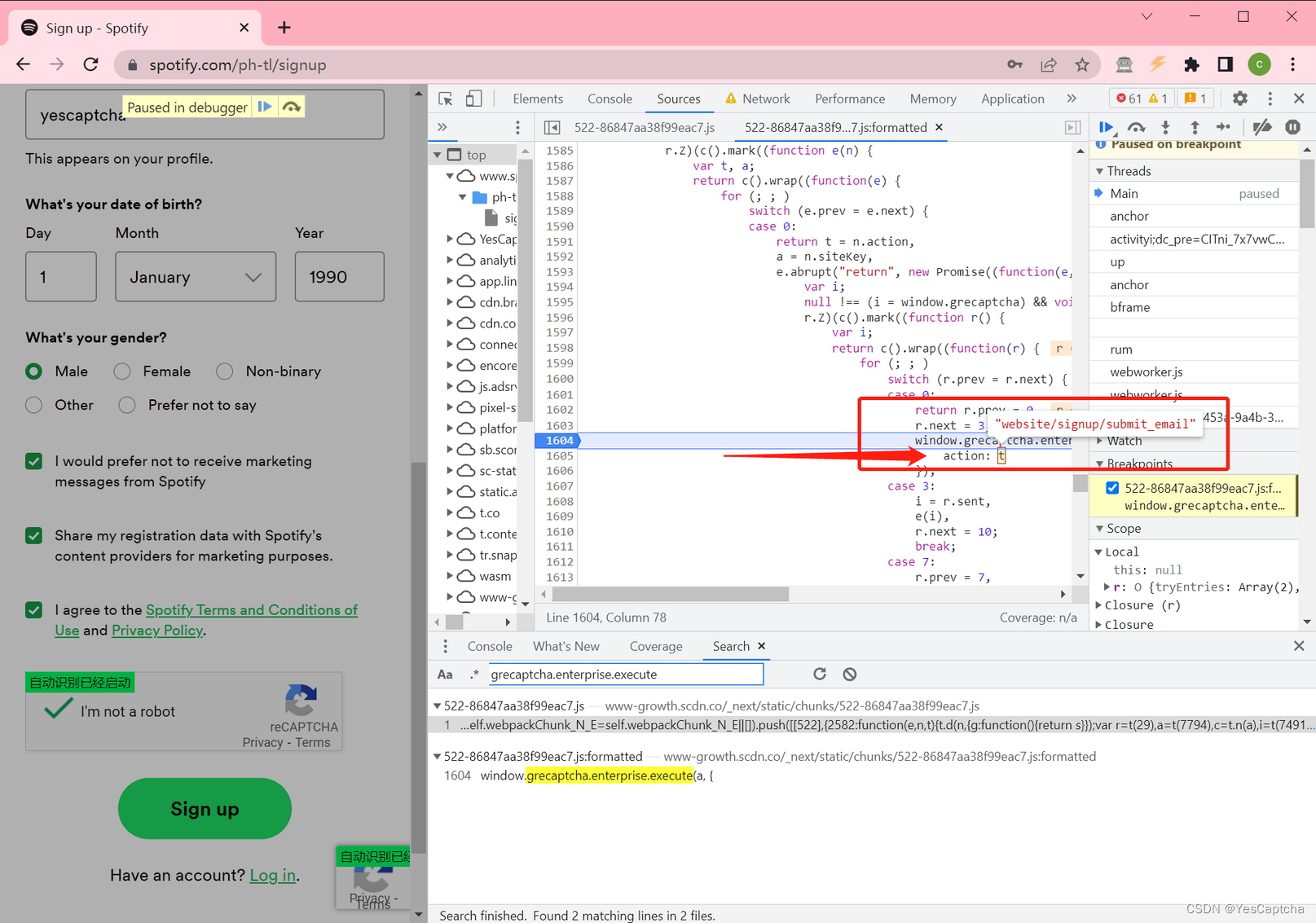This screenshot has width=1316, height=923.
Task: Uncheck agree to Terms checkbox
Action: click(33, 609)
